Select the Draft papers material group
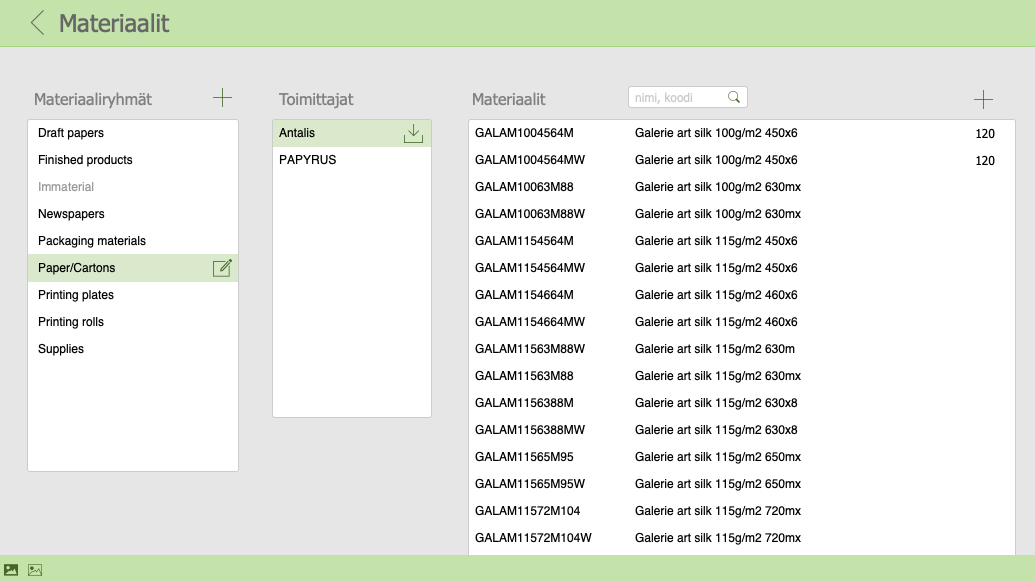This screenshot has width=1035, height=581. click(71, 133)
